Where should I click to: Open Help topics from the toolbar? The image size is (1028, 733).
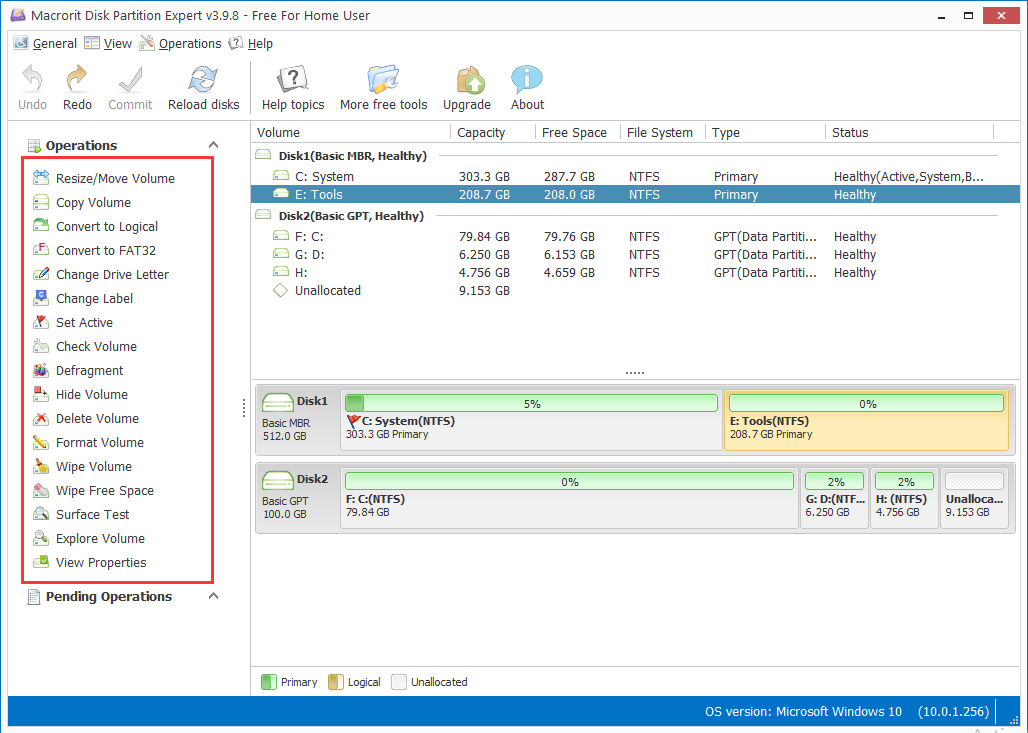tap(292, 80)
